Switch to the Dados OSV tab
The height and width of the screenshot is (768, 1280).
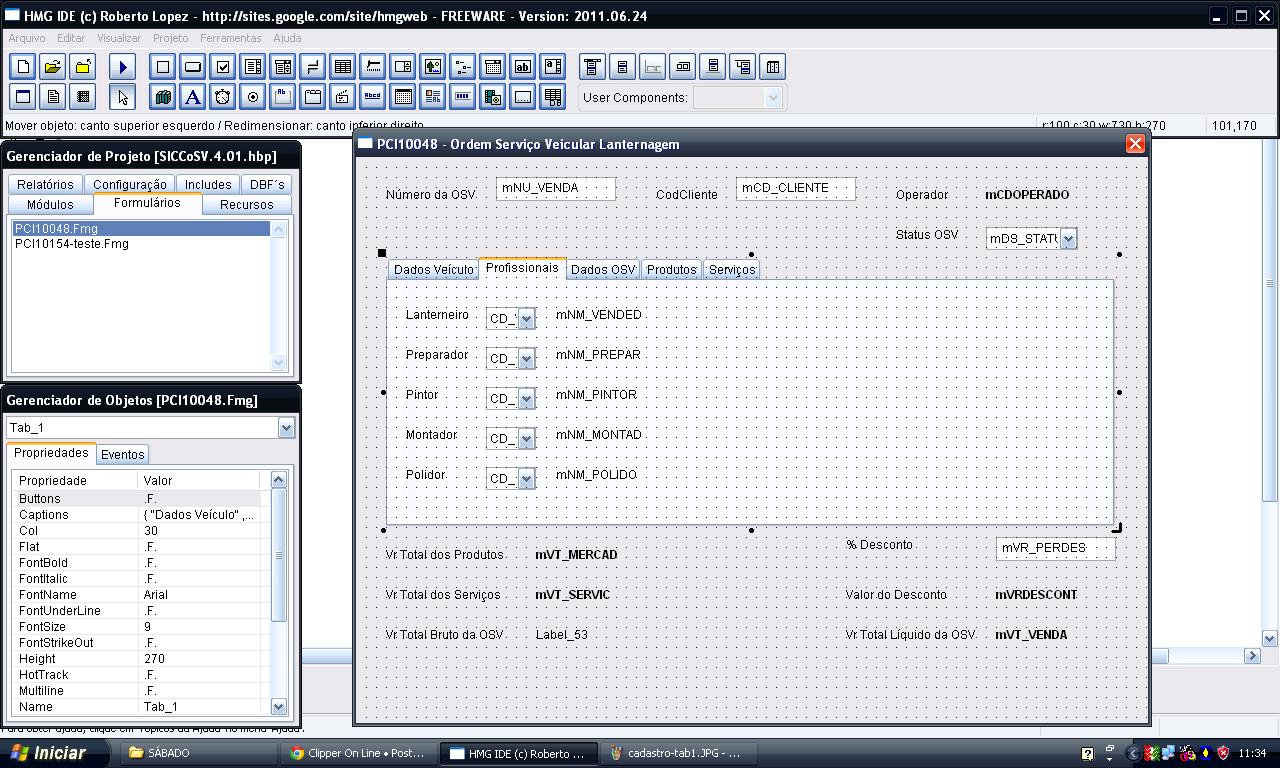pyautogui.click(x=603, y=270)
